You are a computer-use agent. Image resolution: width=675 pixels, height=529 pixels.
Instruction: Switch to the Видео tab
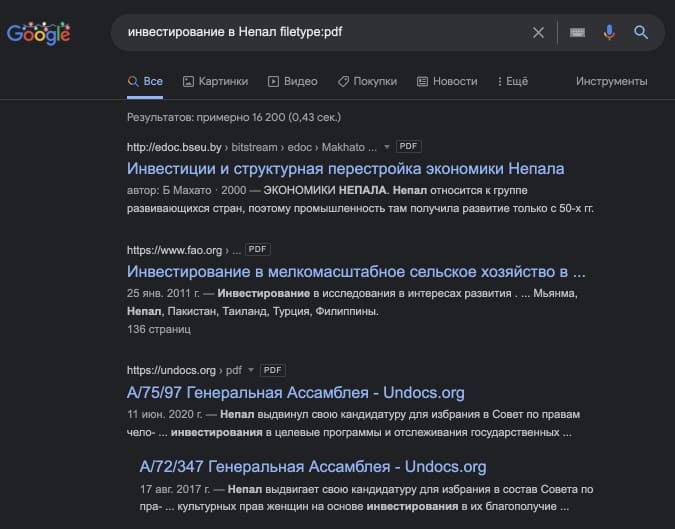coord(293,81)
